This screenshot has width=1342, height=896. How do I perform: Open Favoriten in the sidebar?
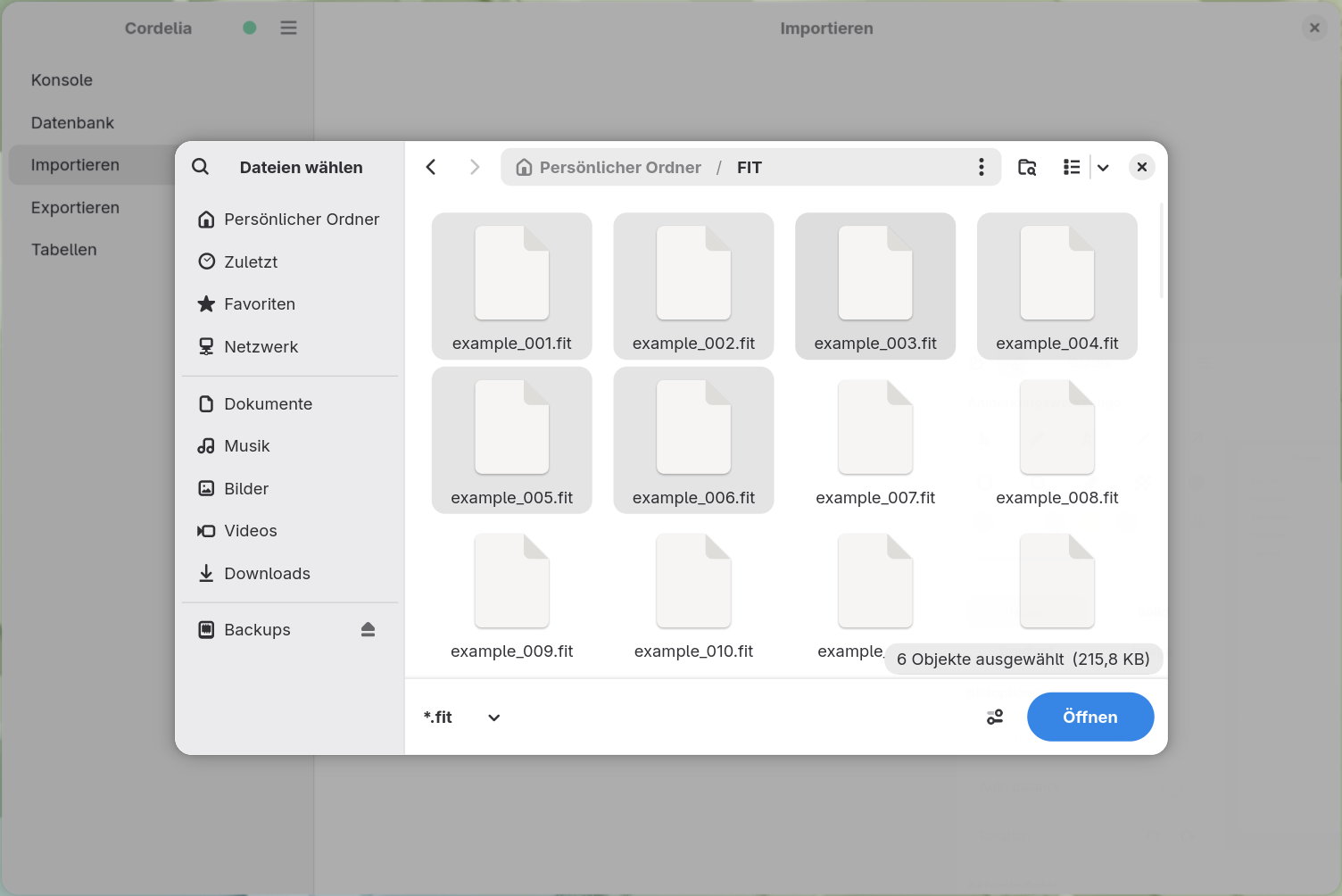(290, 304)
